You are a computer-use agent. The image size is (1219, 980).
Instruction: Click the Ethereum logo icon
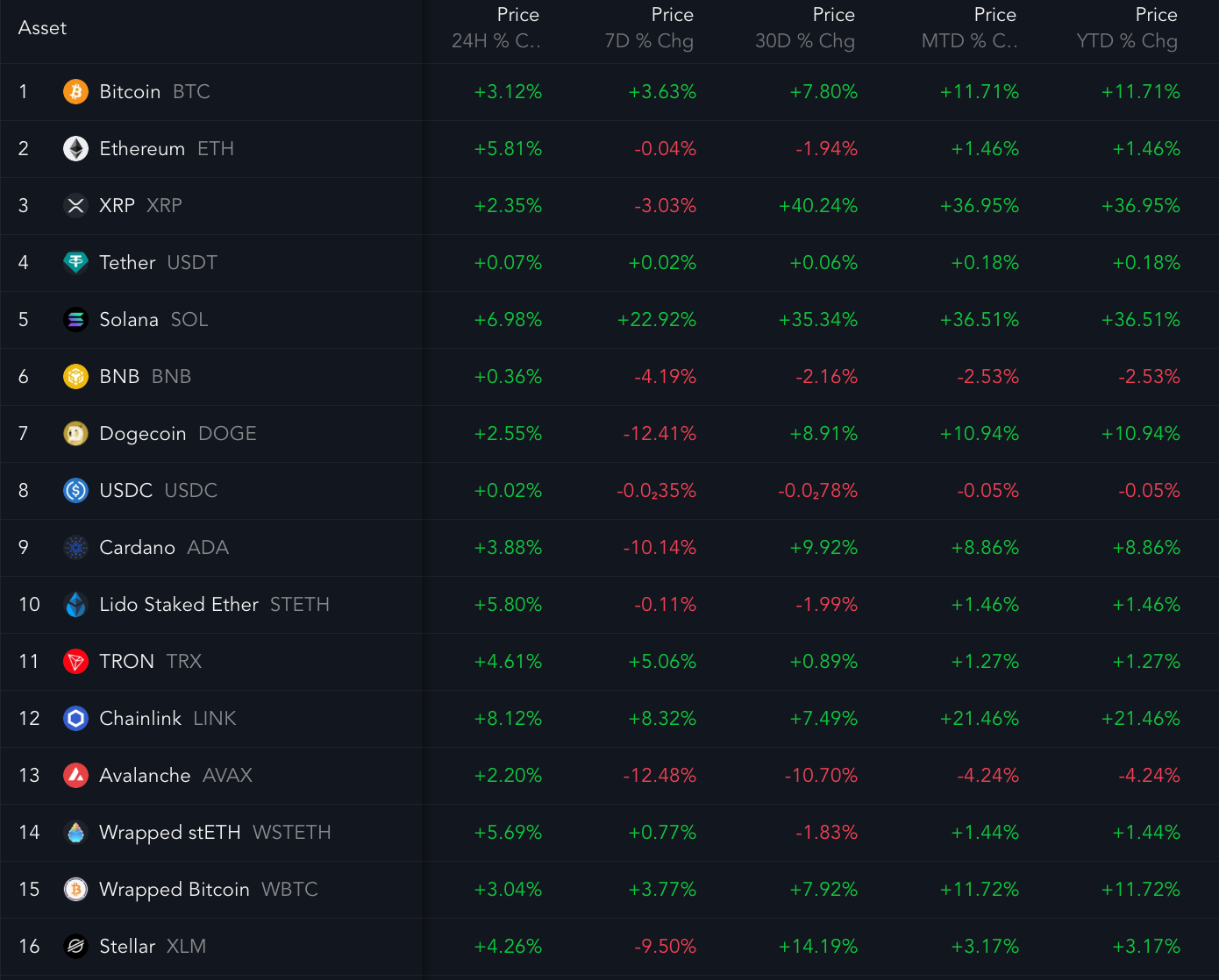click(x=76, y=149)
